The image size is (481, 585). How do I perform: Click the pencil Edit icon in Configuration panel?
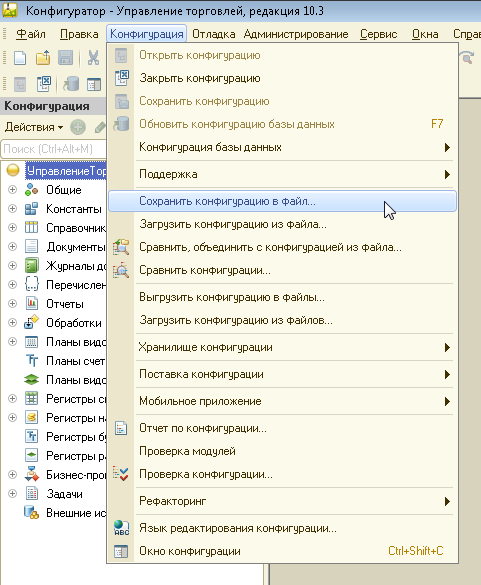click(x=100, y=127)
